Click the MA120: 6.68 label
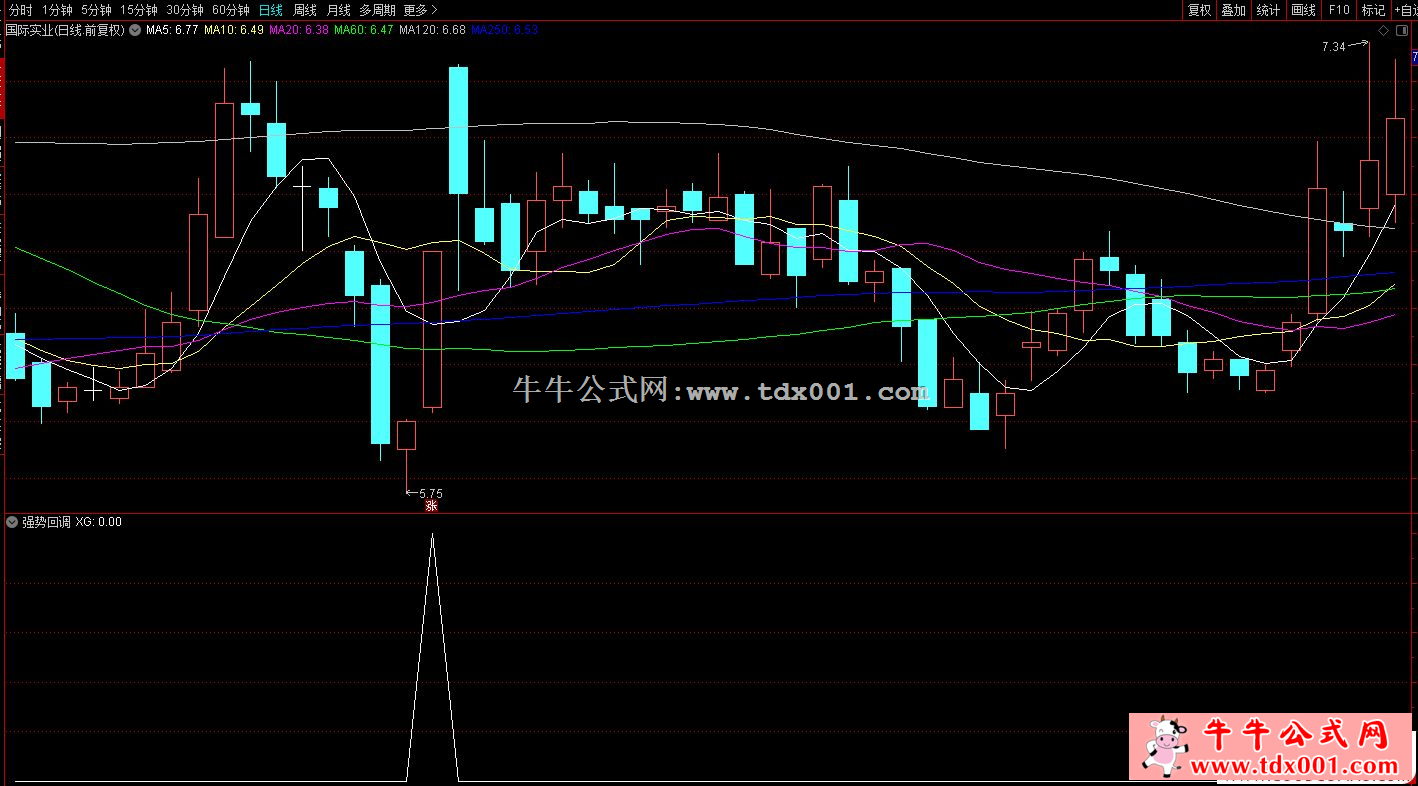The image size is (1418, 786). [432, 30]
